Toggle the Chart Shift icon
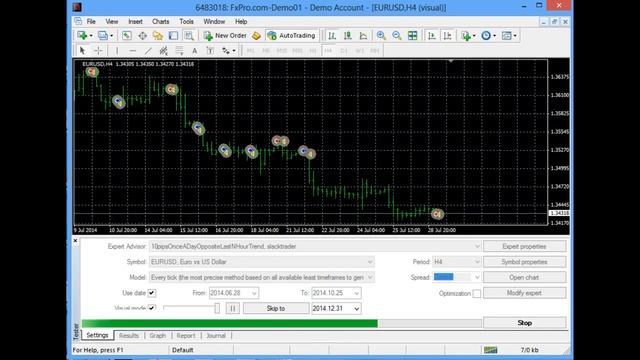Image resolution: width=640 pixels, height=360 pixels. (447, 36)
